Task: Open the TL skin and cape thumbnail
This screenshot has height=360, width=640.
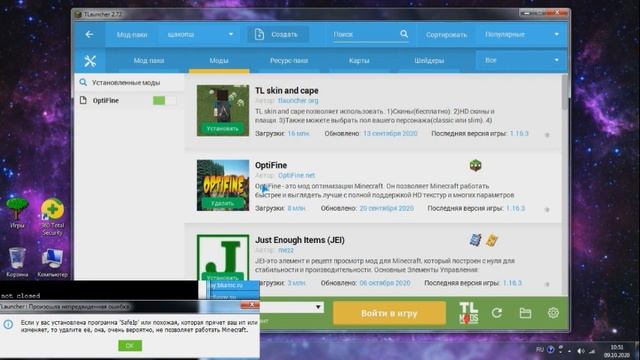Action: pos(222,110)
